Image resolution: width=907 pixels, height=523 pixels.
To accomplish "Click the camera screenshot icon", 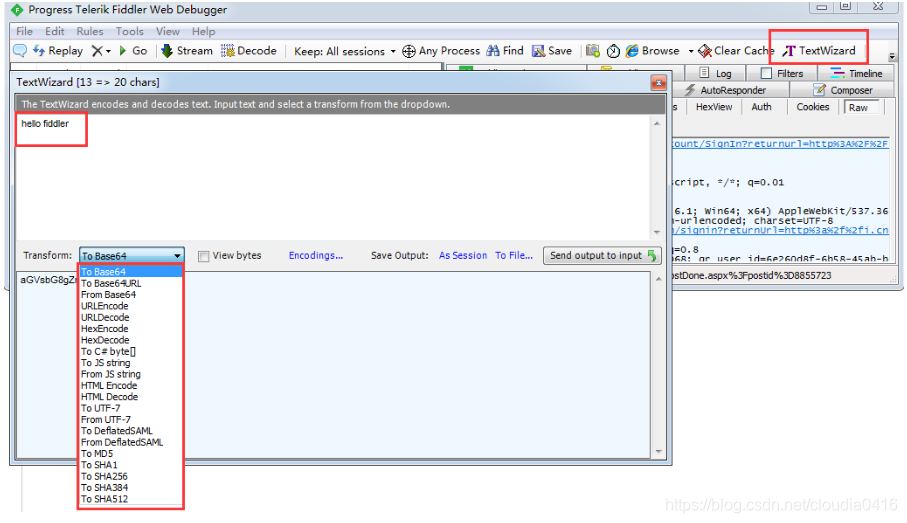I will [593, 51].
